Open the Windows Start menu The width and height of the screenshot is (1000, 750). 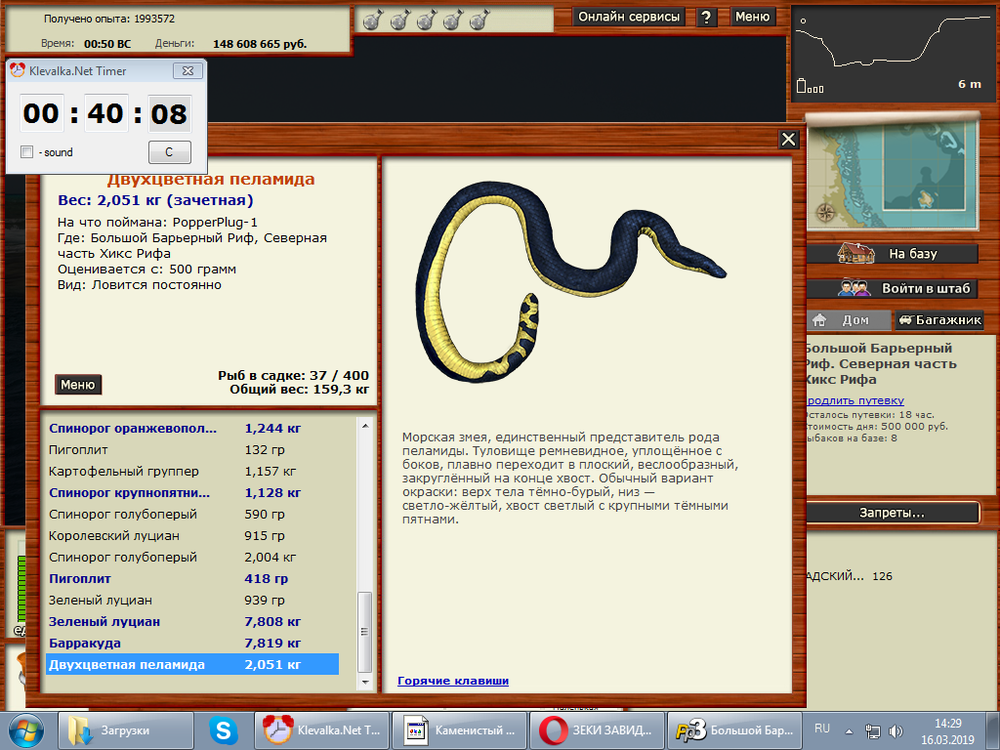(x=27, y=730)
